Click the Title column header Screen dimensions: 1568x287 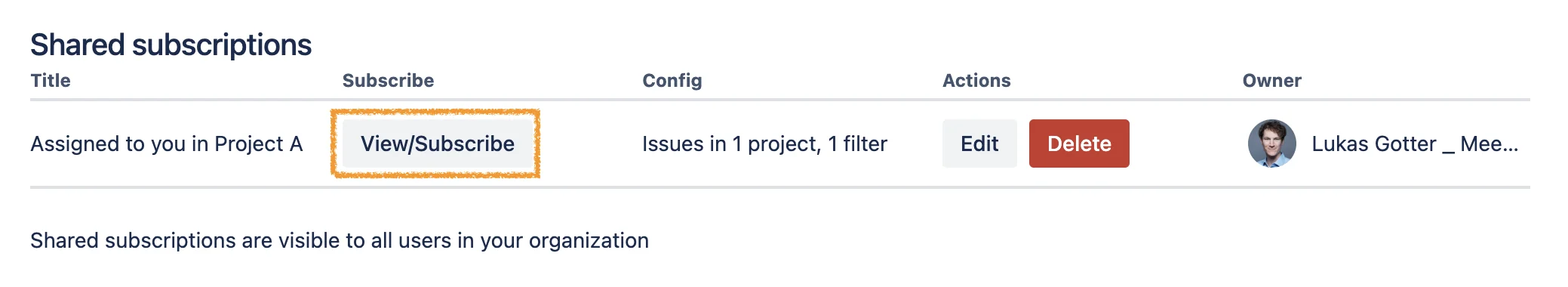(x=51, y=81)
